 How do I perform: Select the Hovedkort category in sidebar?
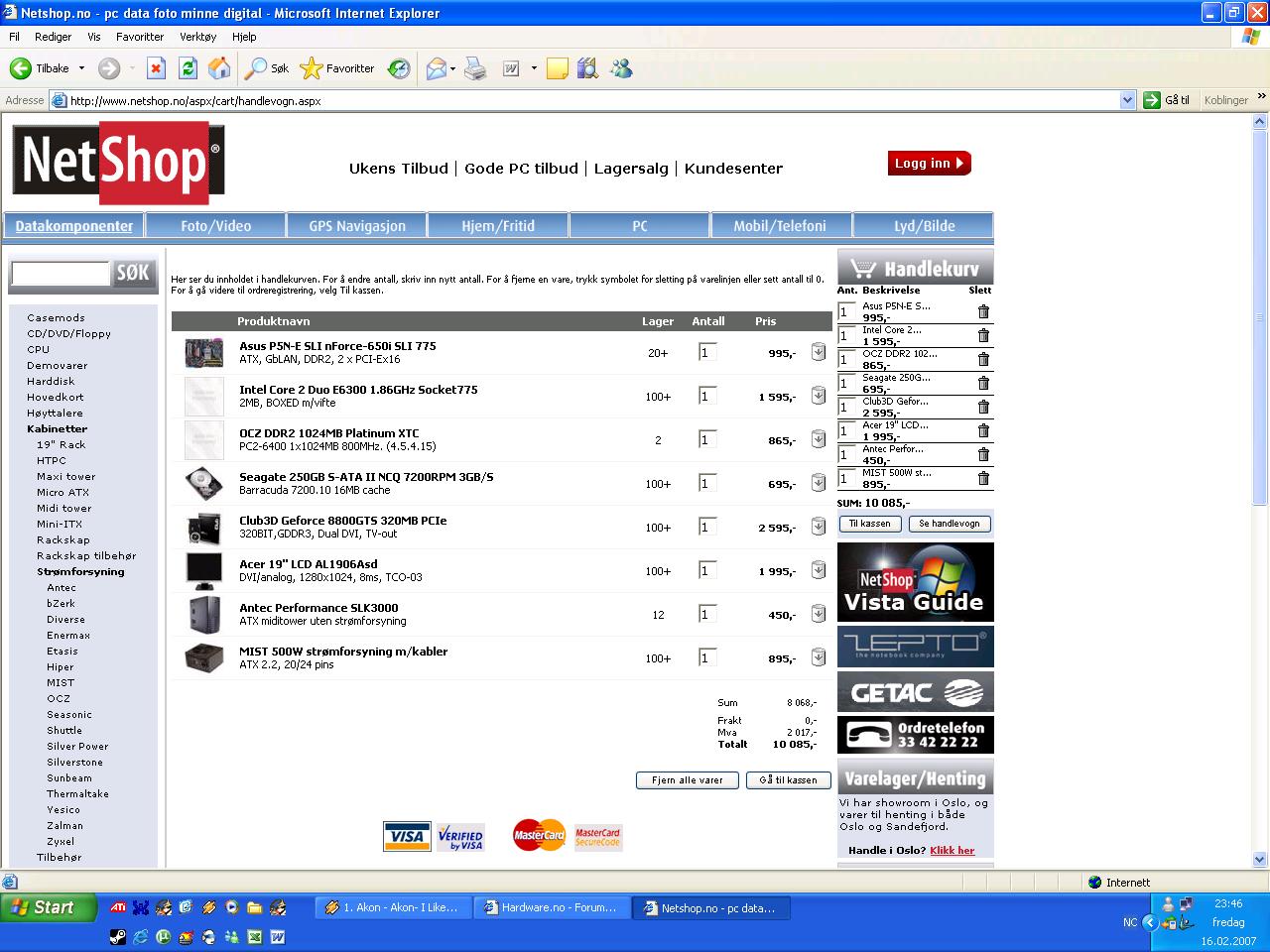[56, 397]
